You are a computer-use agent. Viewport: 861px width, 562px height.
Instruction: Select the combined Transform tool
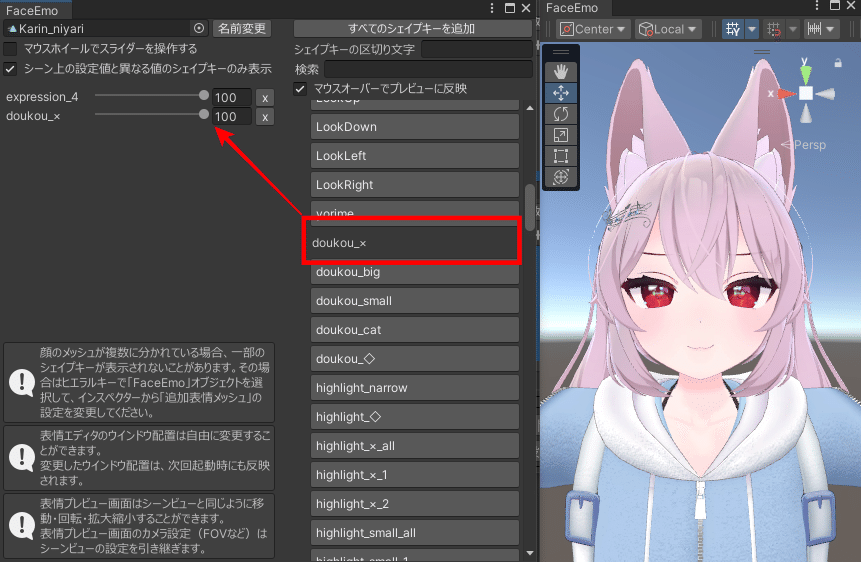pyautogui.click(x=561, y=176)
